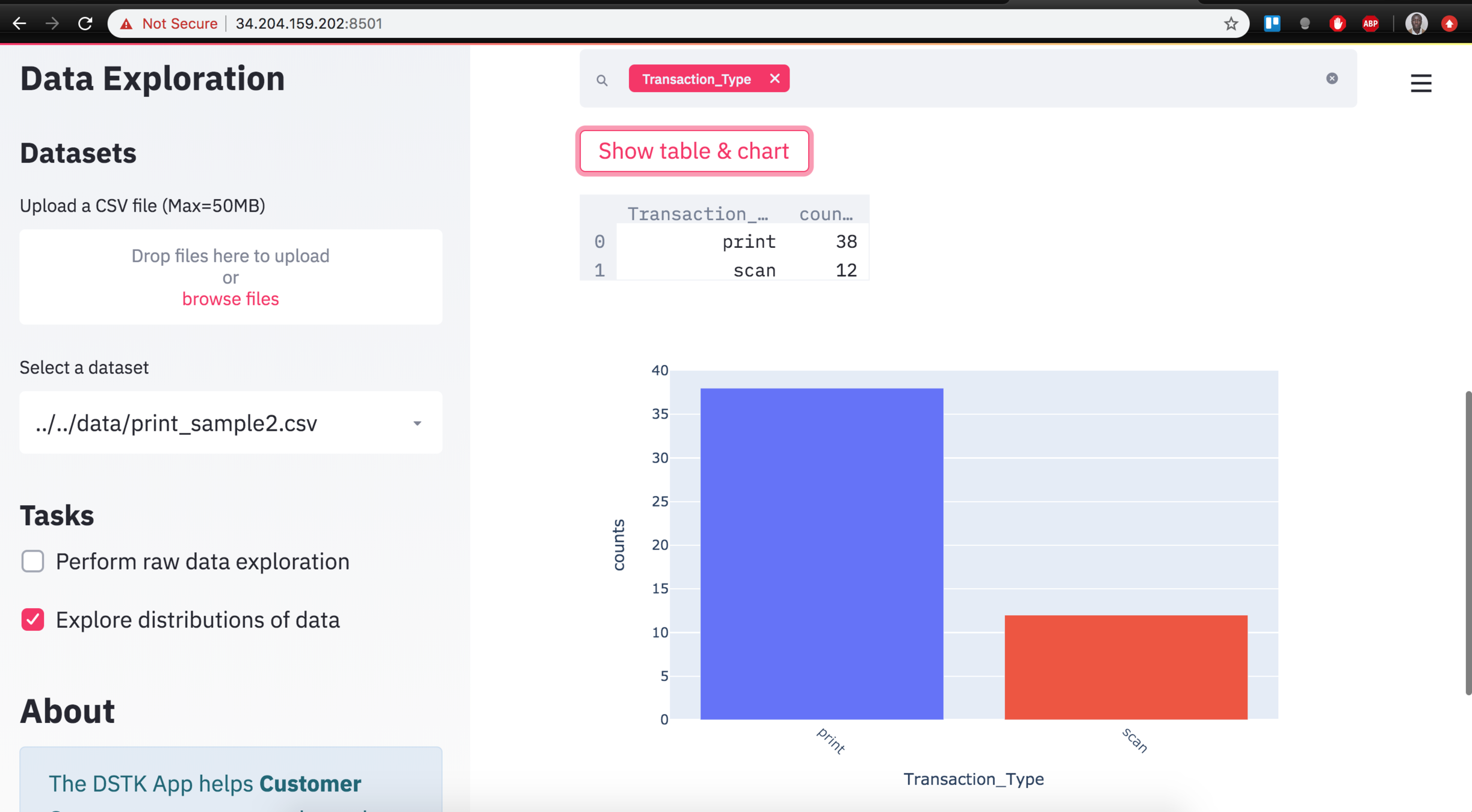Click the red scan bar
Image resolution: width=1472 pixels, height=812 pixels.
(x=1125, y=667)
